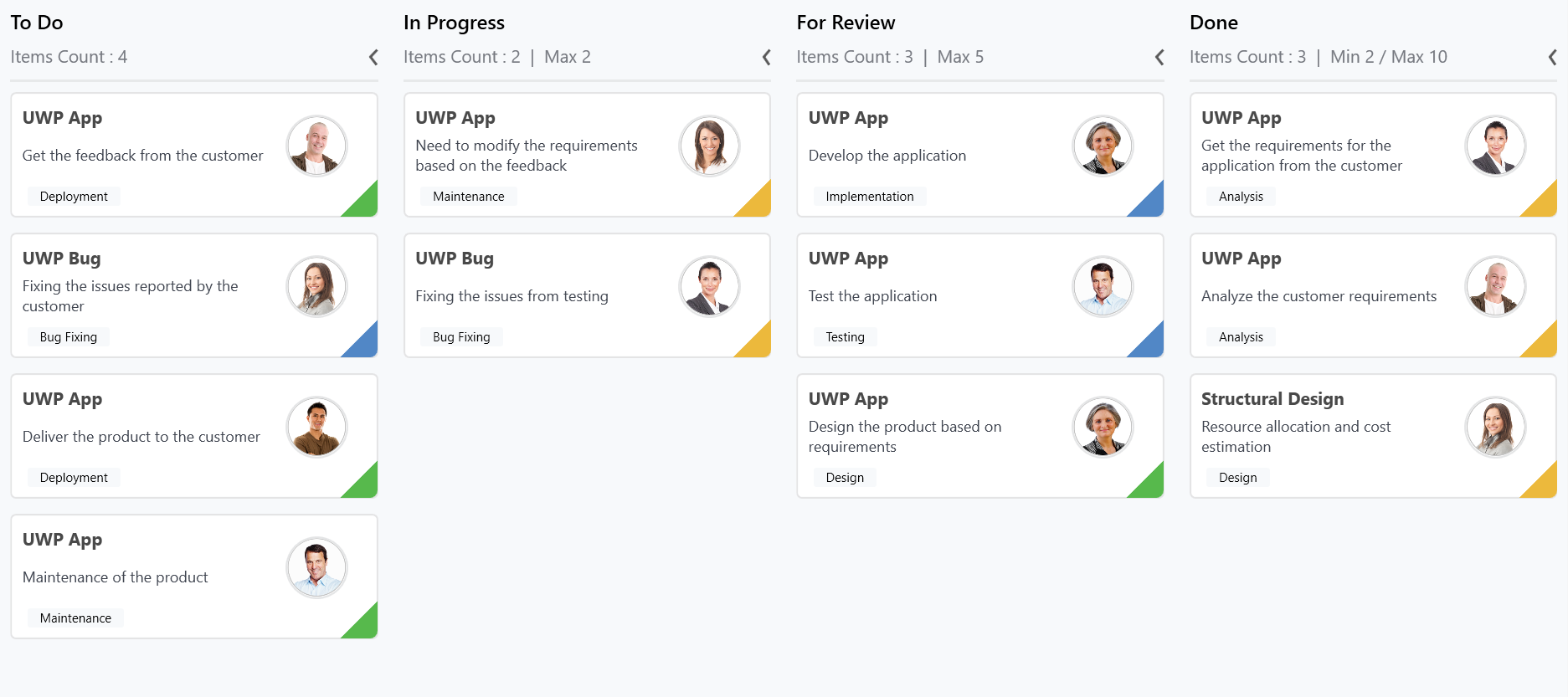This screenshot has width=1568, height=697.
Task: Click the Testing tag
Action: 846,337
